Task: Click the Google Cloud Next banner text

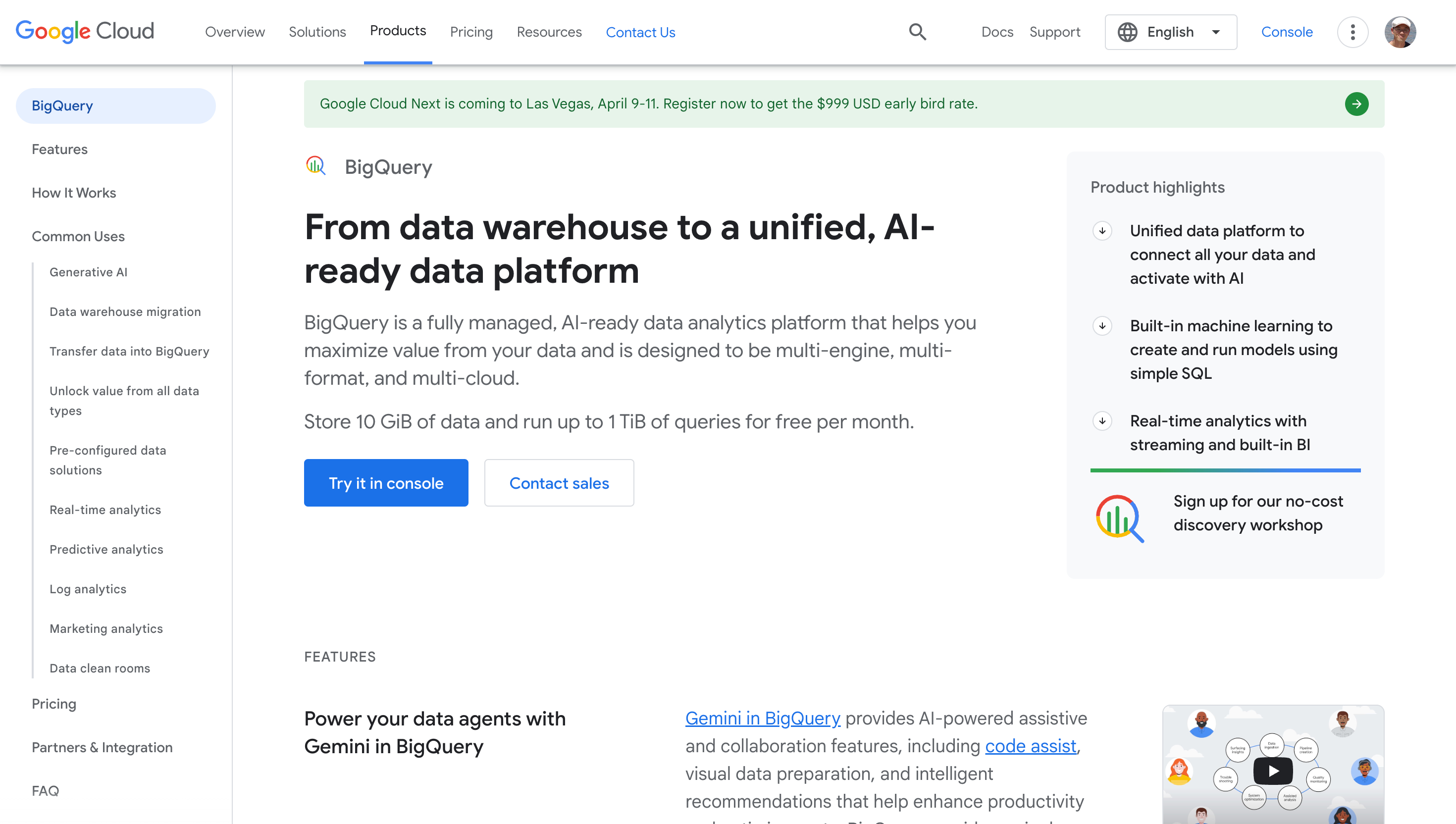Action: point(648,104)
